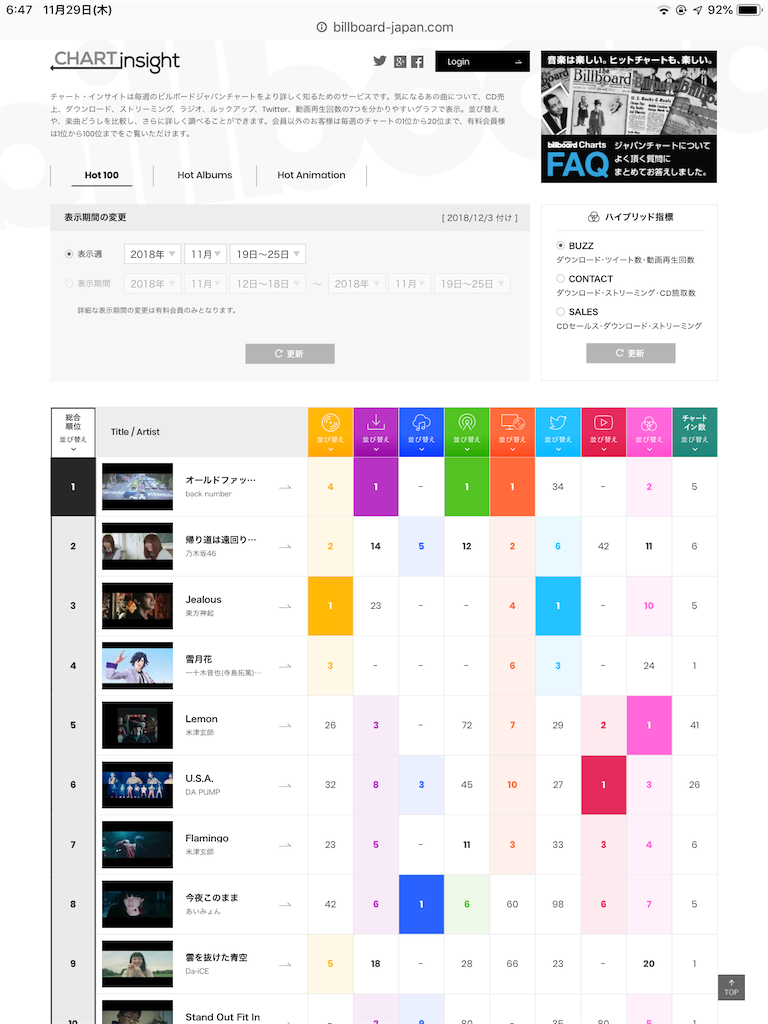Open trend arrow for 雲を抜けた青空 row
This screenshot has width=768, height=1024.
point(285,965)
